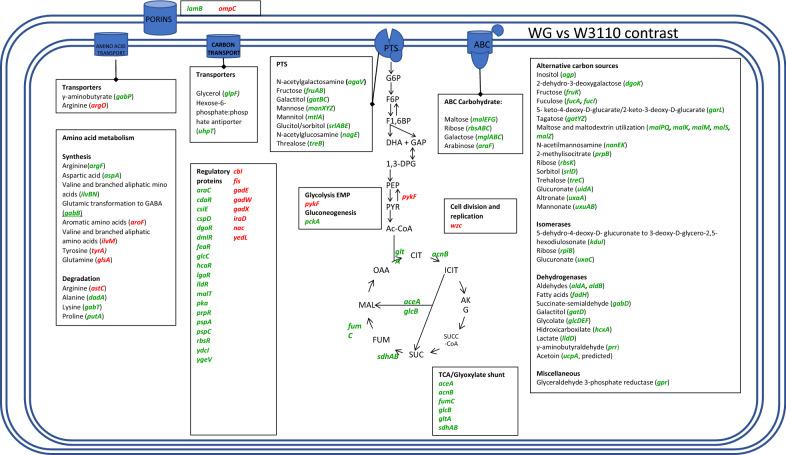Click uhpT under hexose-6-phosphate antiporter
This screenshot has height=455, width=786.
206,131
